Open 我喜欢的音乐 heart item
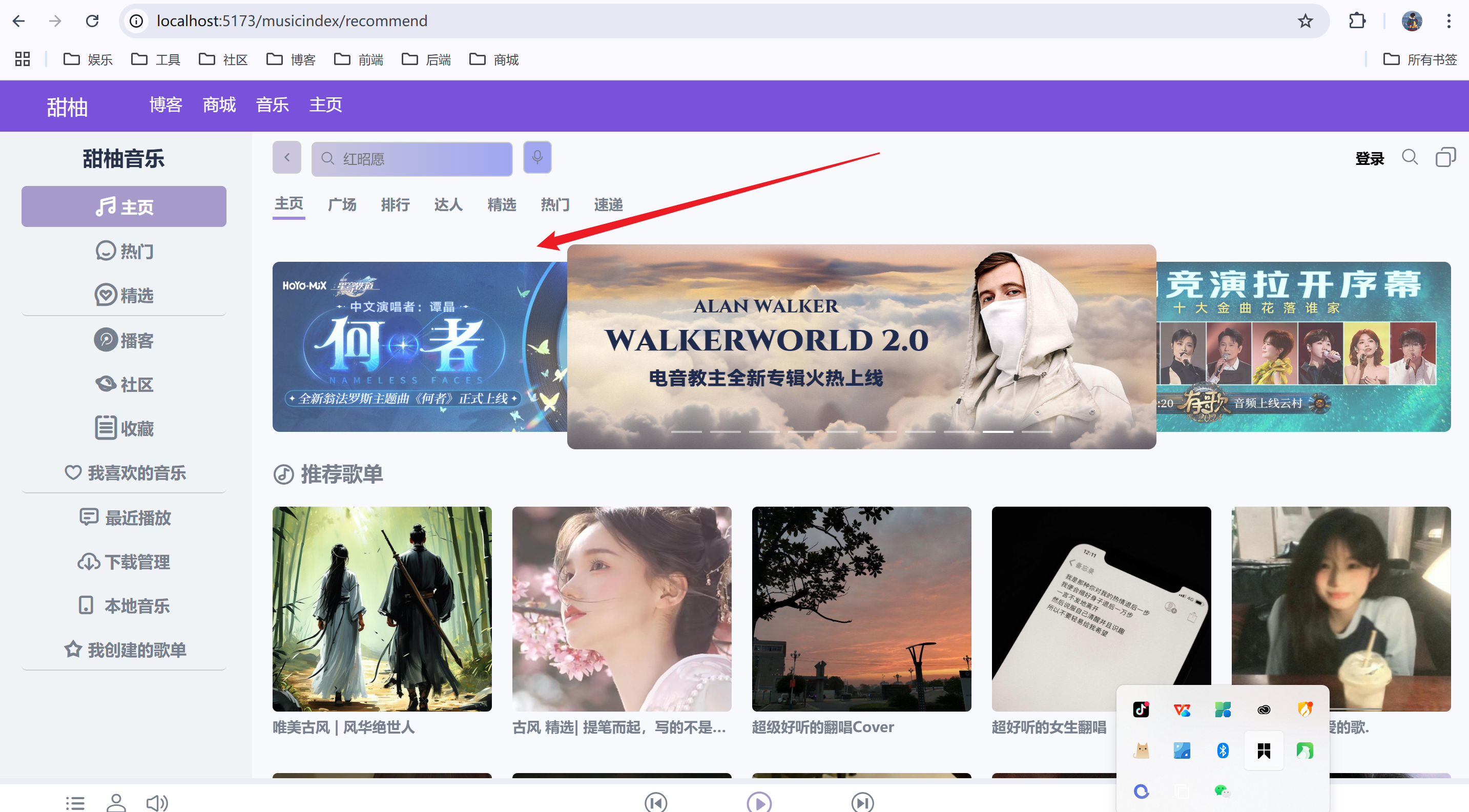This screenshot has width=1469, height=812. pyautogui.click(x=125, y=473)
